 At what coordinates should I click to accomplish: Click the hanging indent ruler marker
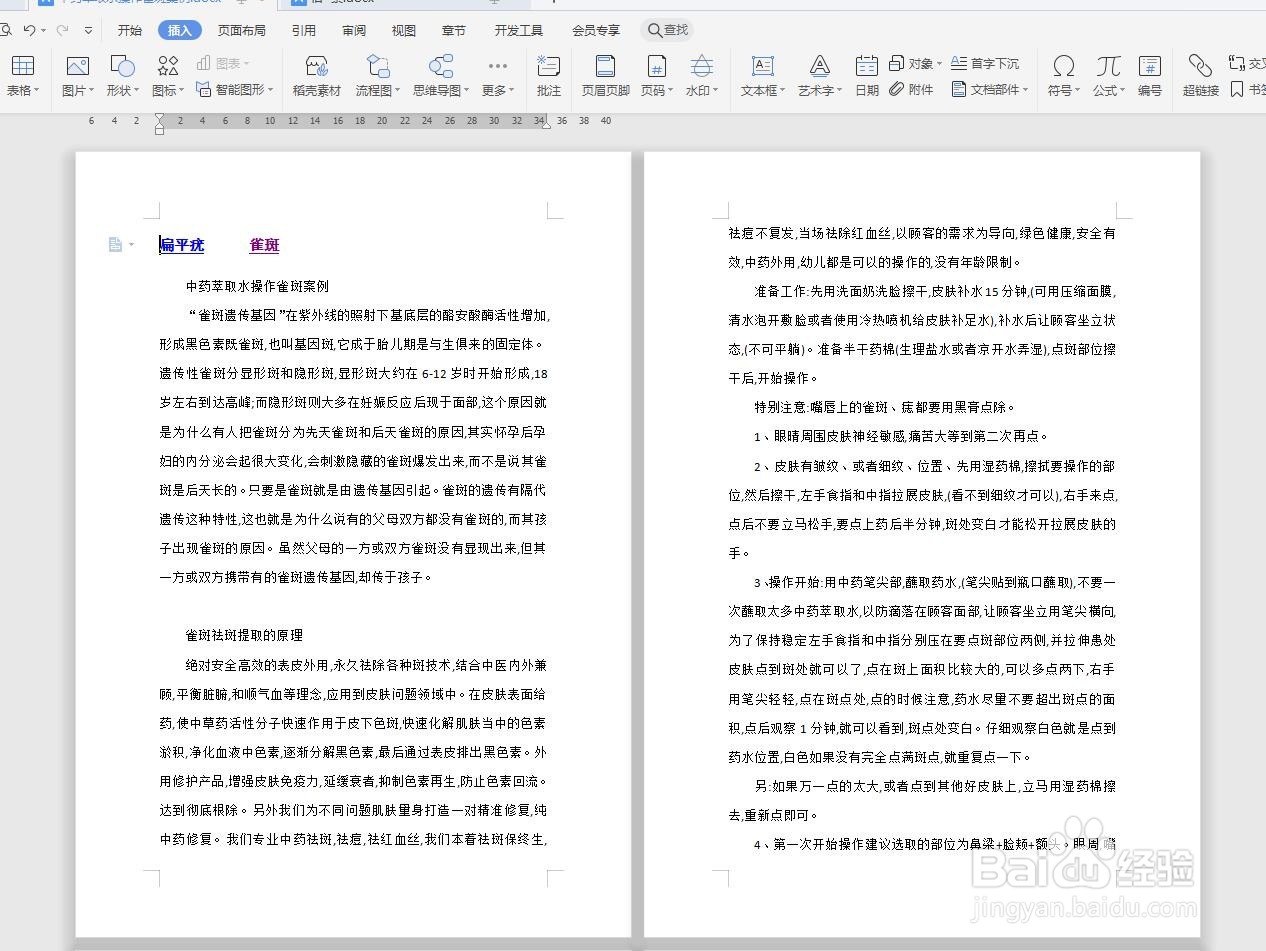[159, 125]
